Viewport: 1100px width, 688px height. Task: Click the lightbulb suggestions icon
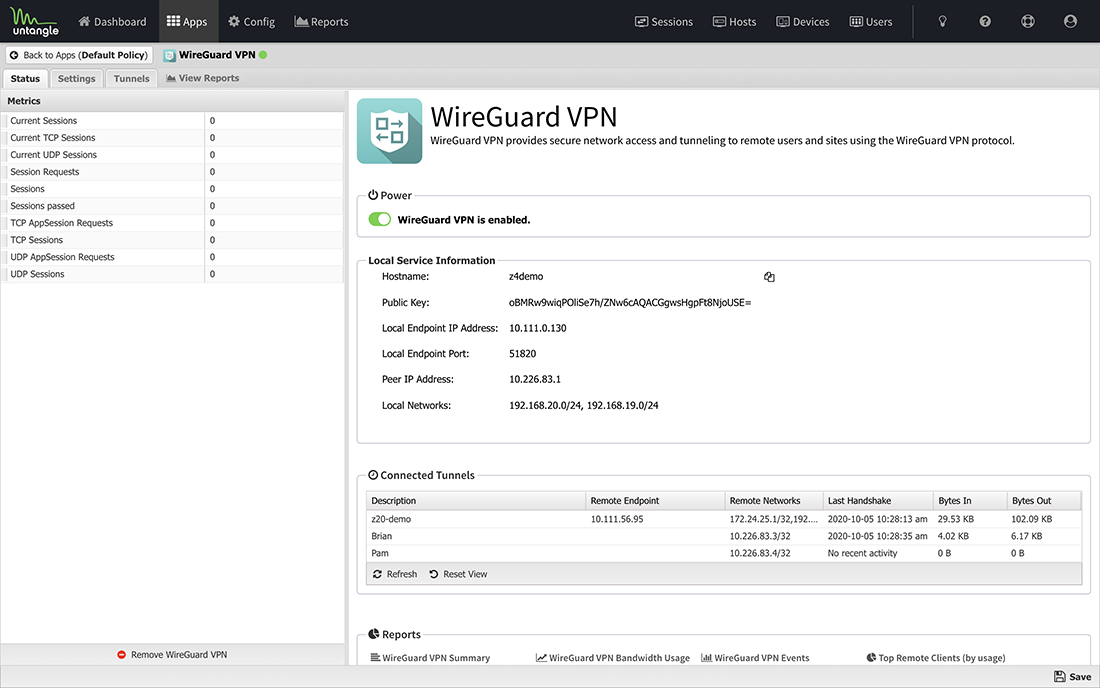[943, 22]
